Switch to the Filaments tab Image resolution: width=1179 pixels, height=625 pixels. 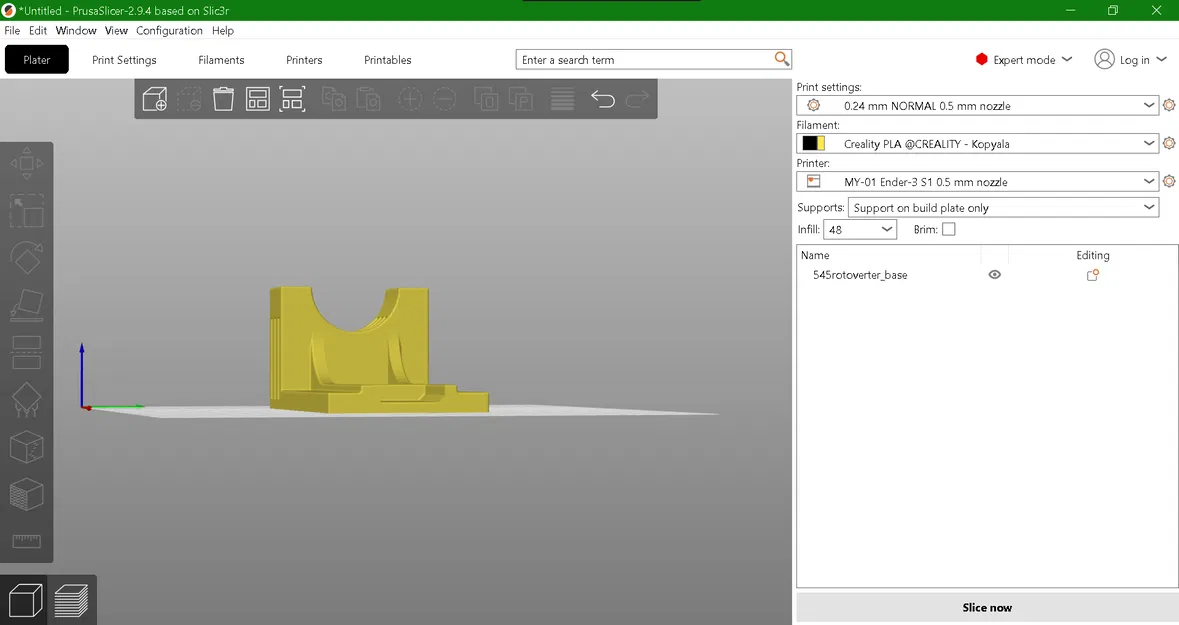coord(221,60)
